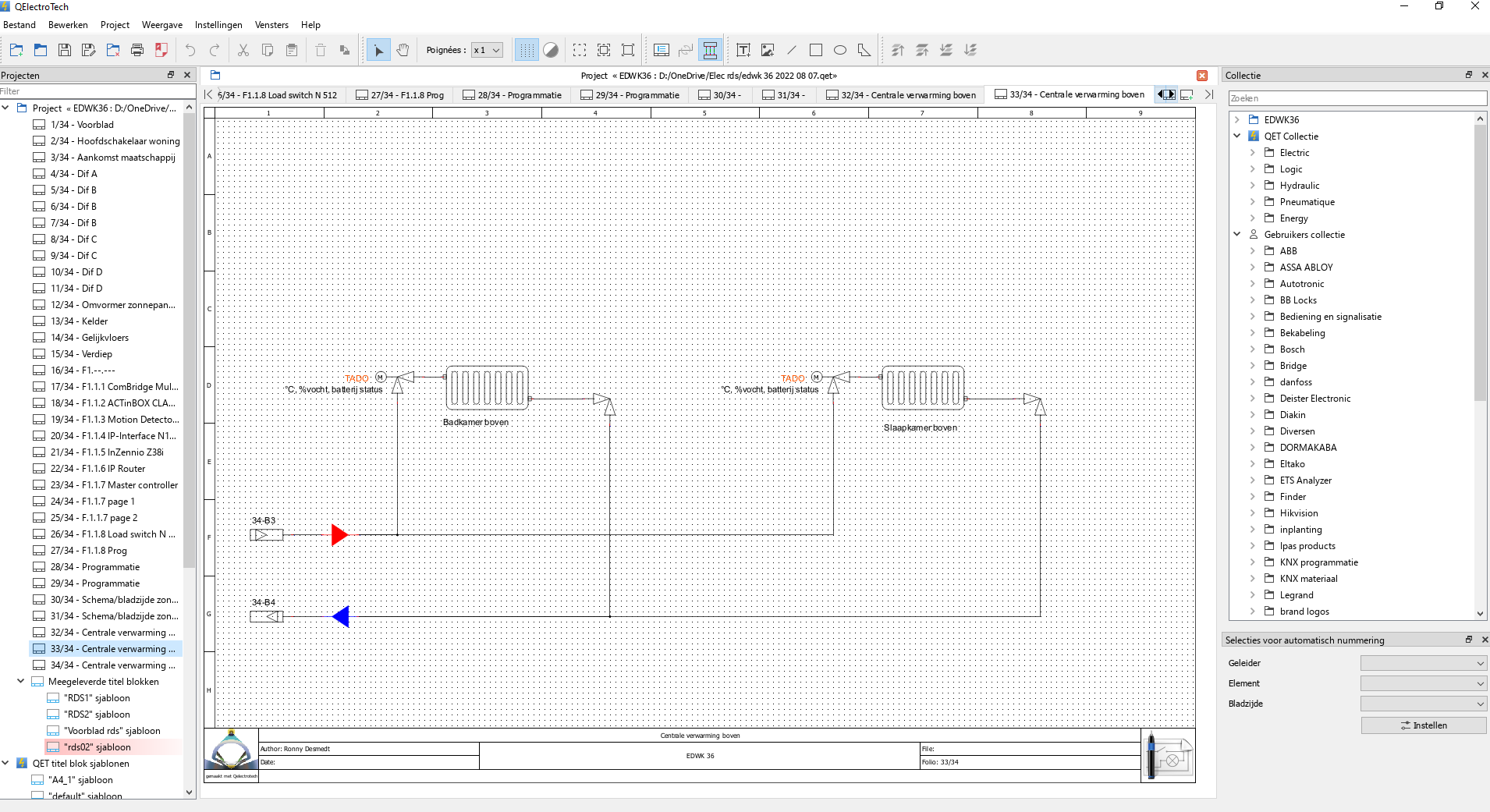Toggle the grid display button
The image size is (1490, 812).
[527, 51]
